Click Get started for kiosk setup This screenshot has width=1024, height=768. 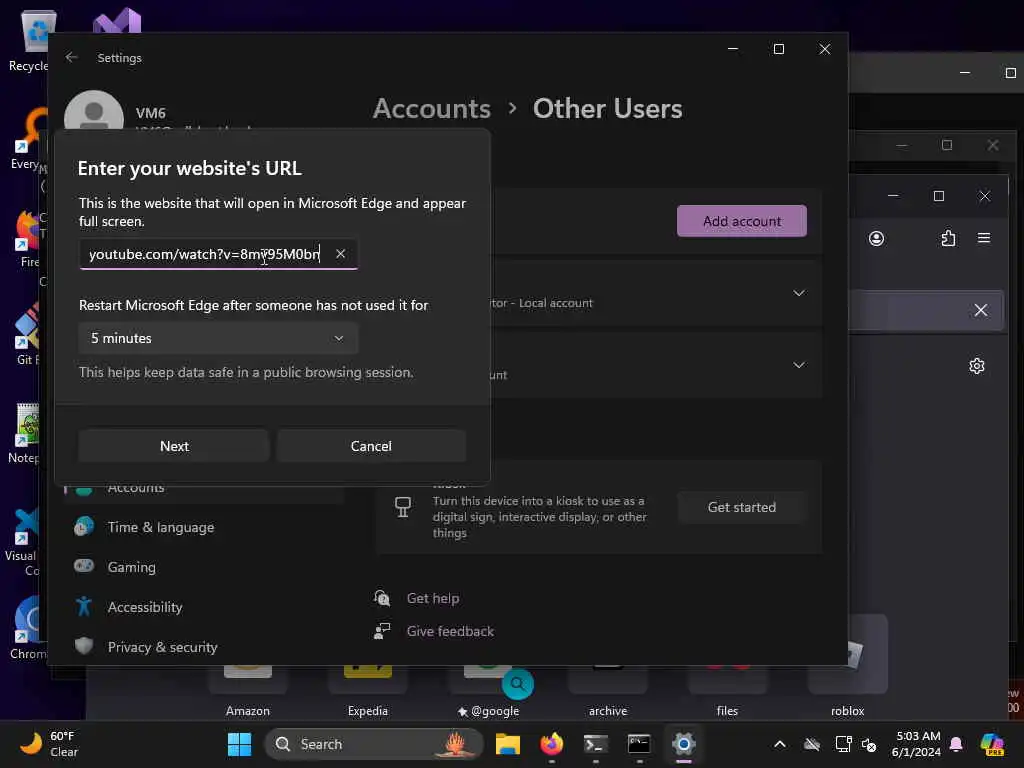742,507
